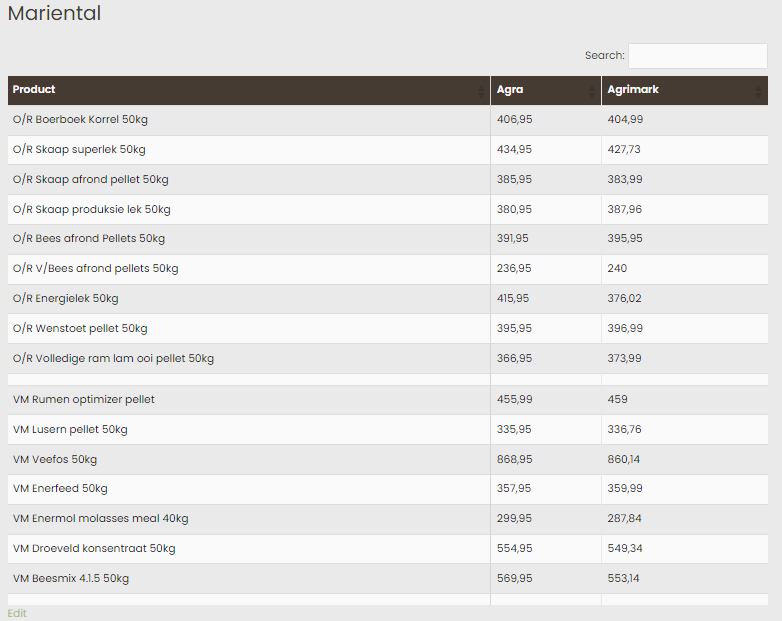Viewport: 782px width, 621px height.
Task: Select row VM Enerfeed 50kg
Action: click(x=388, y=489)
